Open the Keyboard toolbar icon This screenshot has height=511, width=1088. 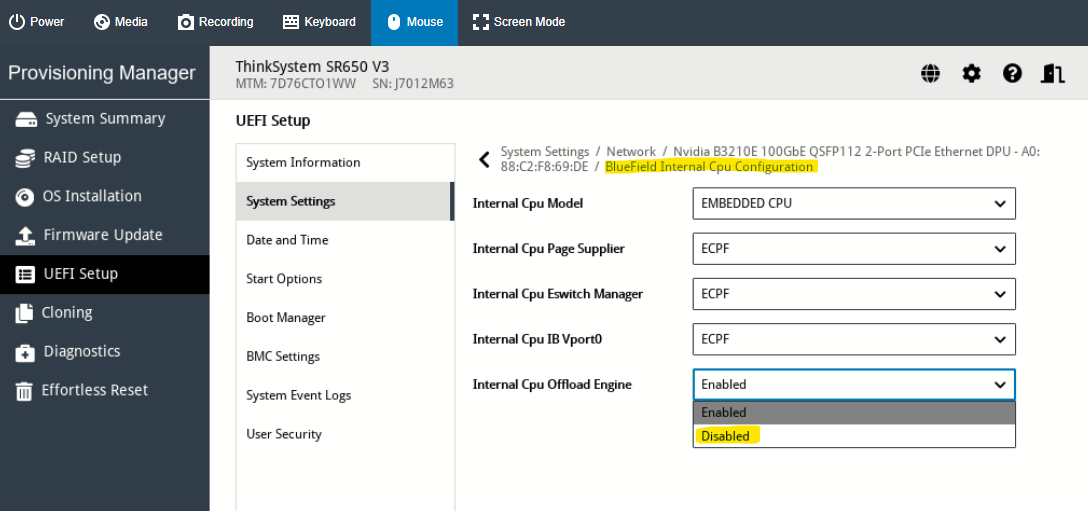291,22
